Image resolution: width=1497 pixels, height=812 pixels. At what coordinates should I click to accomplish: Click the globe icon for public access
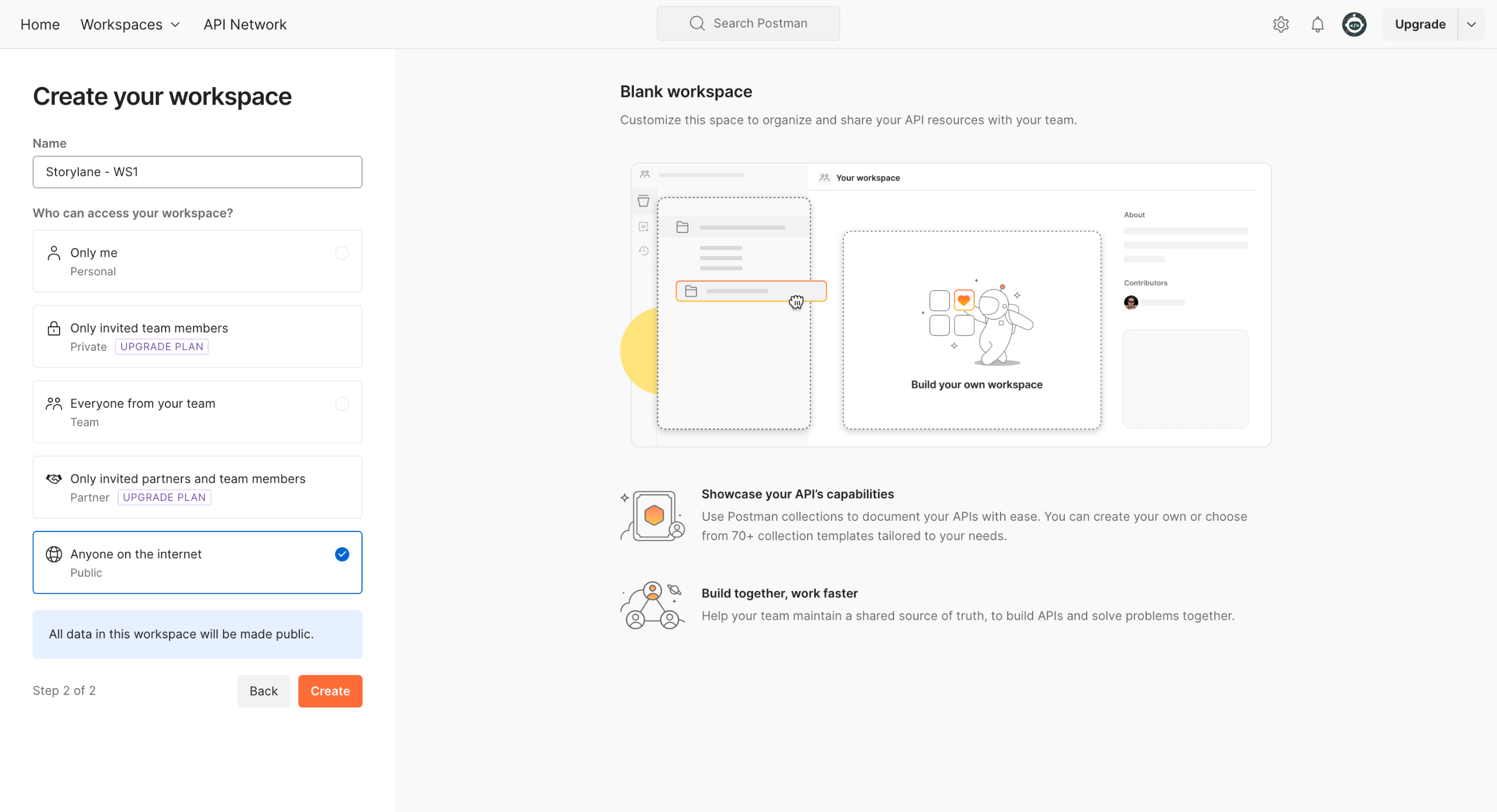54,554
